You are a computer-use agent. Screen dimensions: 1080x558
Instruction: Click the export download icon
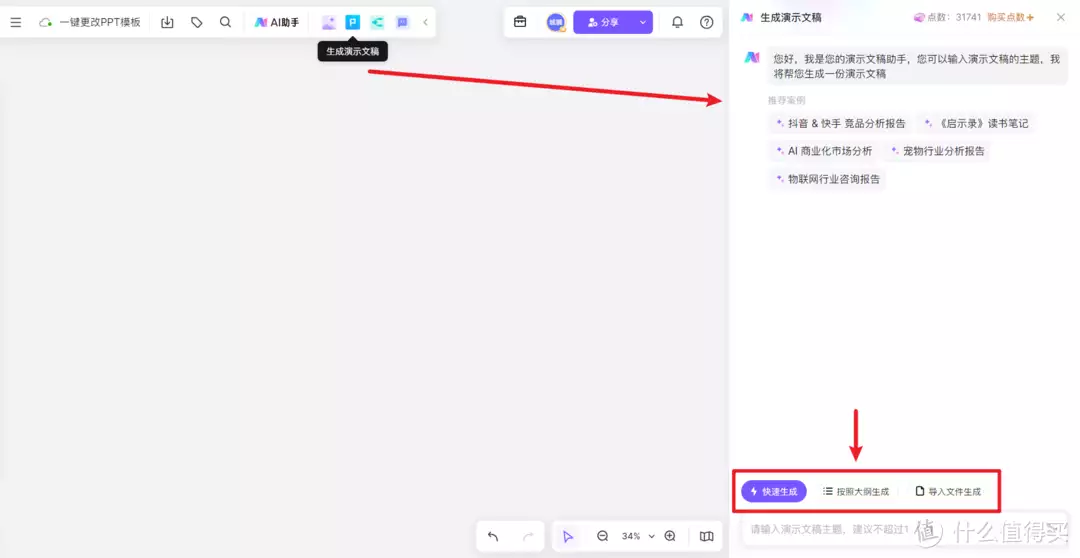click(167, 22)
